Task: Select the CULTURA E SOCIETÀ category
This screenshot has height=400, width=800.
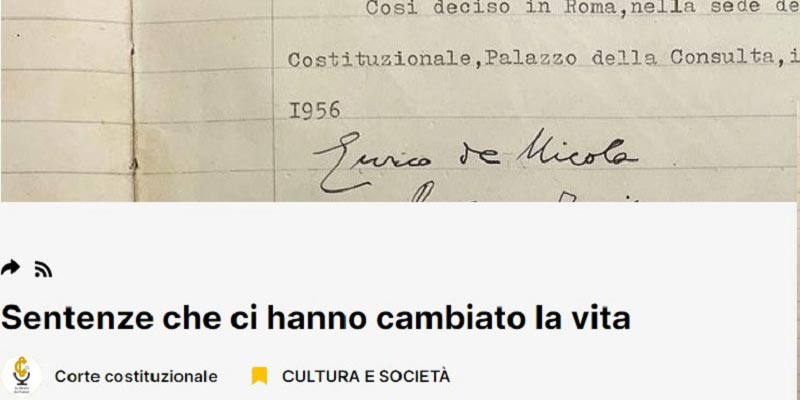Action: click(366, 377)
